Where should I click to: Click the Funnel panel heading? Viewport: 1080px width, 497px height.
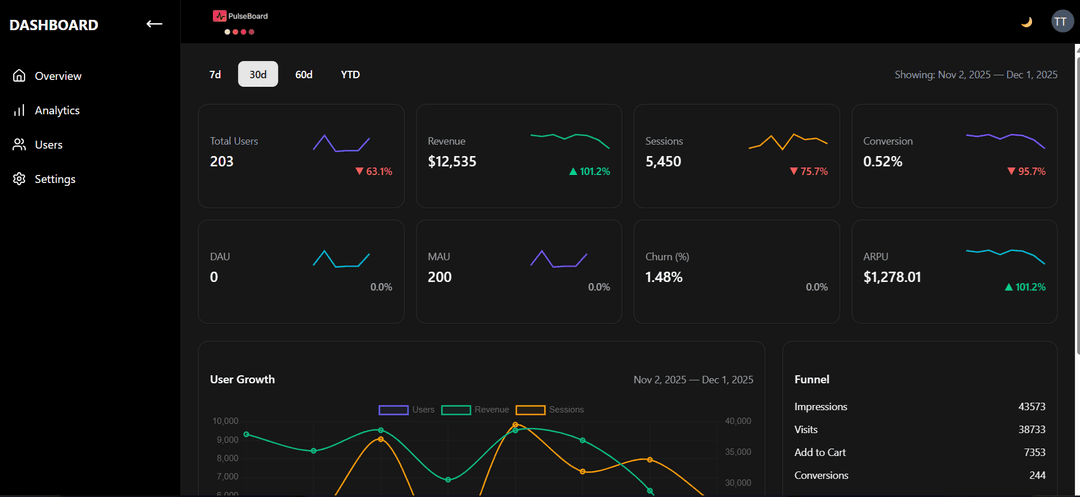811,379
